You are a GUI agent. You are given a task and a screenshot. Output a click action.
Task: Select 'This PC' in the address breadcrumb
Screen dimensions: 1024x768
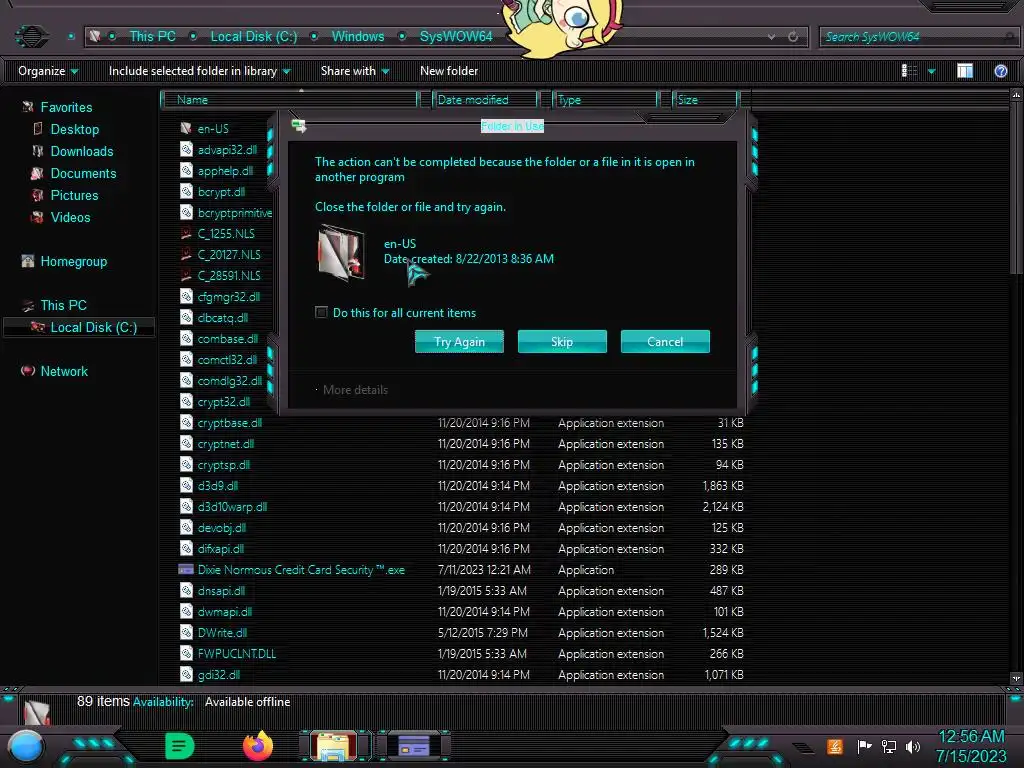(x=152, y=37)
